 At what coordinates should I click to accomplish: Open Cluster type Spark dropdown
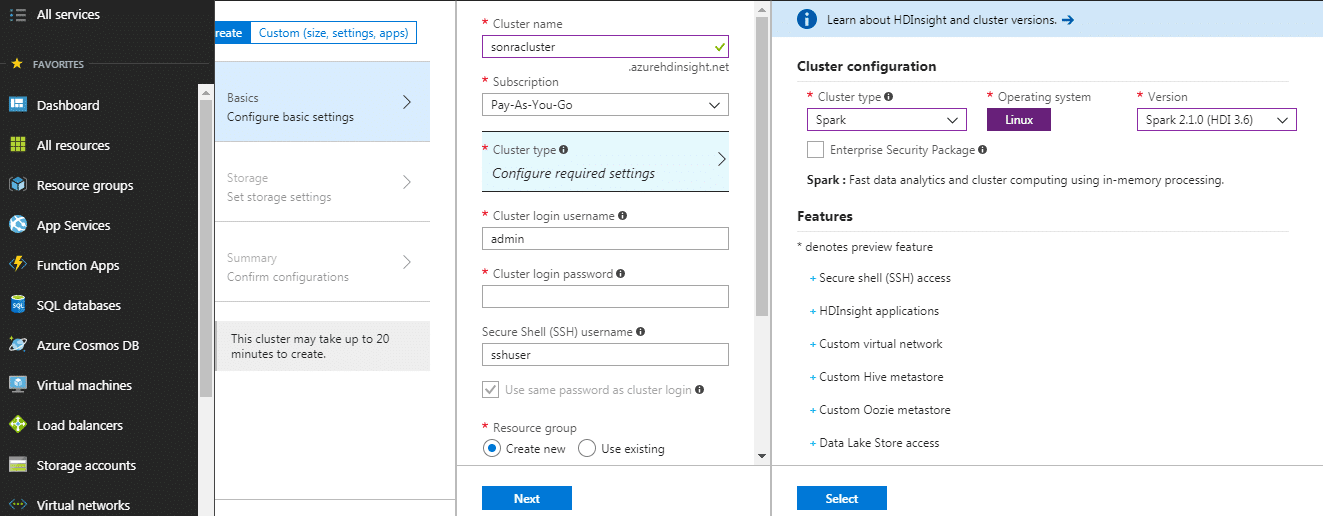[887, 120]
